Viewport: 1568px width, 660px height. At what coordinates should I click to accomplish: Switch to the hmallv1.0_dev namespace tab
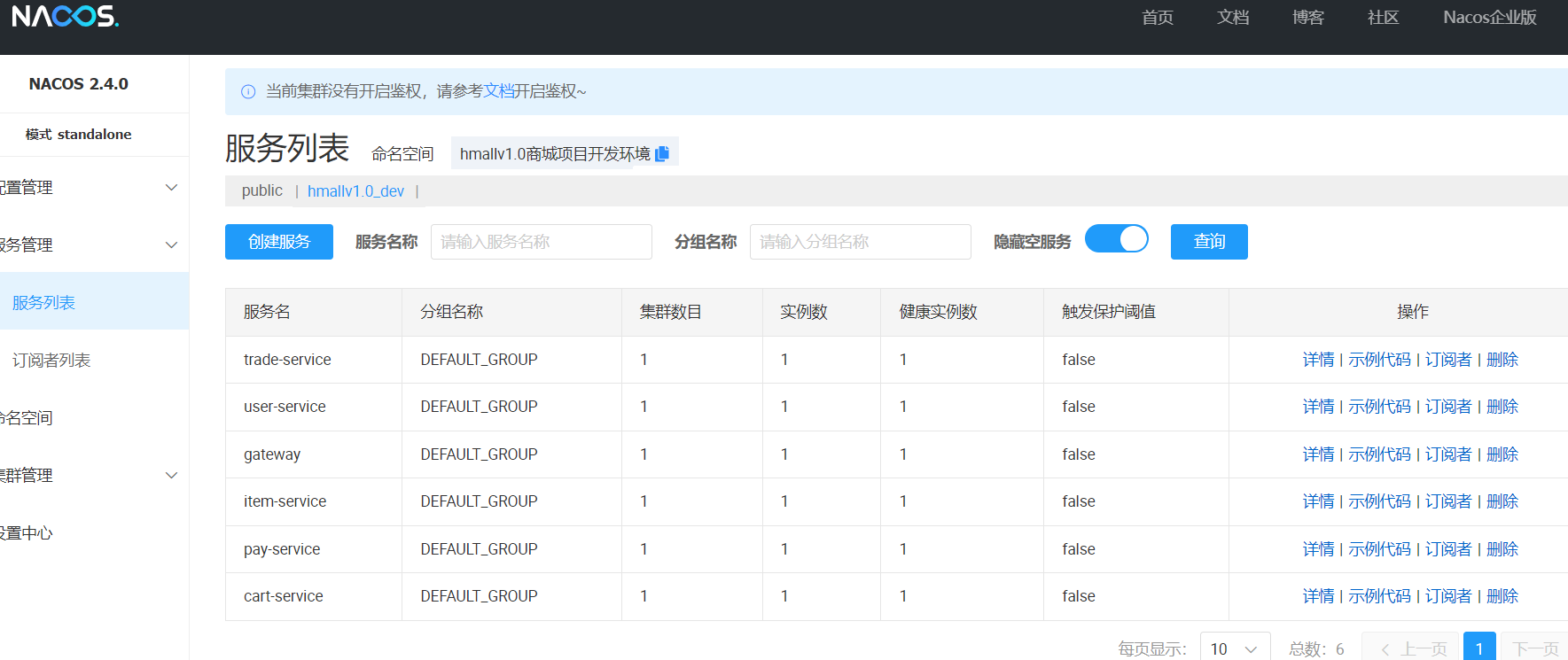pos(355,191)
